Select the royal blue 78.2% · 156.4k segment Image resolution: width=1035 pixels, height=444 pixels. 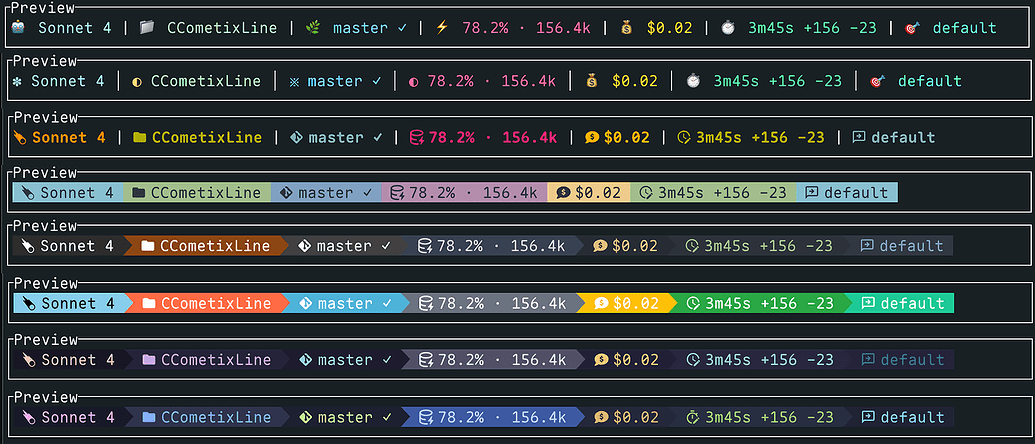(492, 418)
